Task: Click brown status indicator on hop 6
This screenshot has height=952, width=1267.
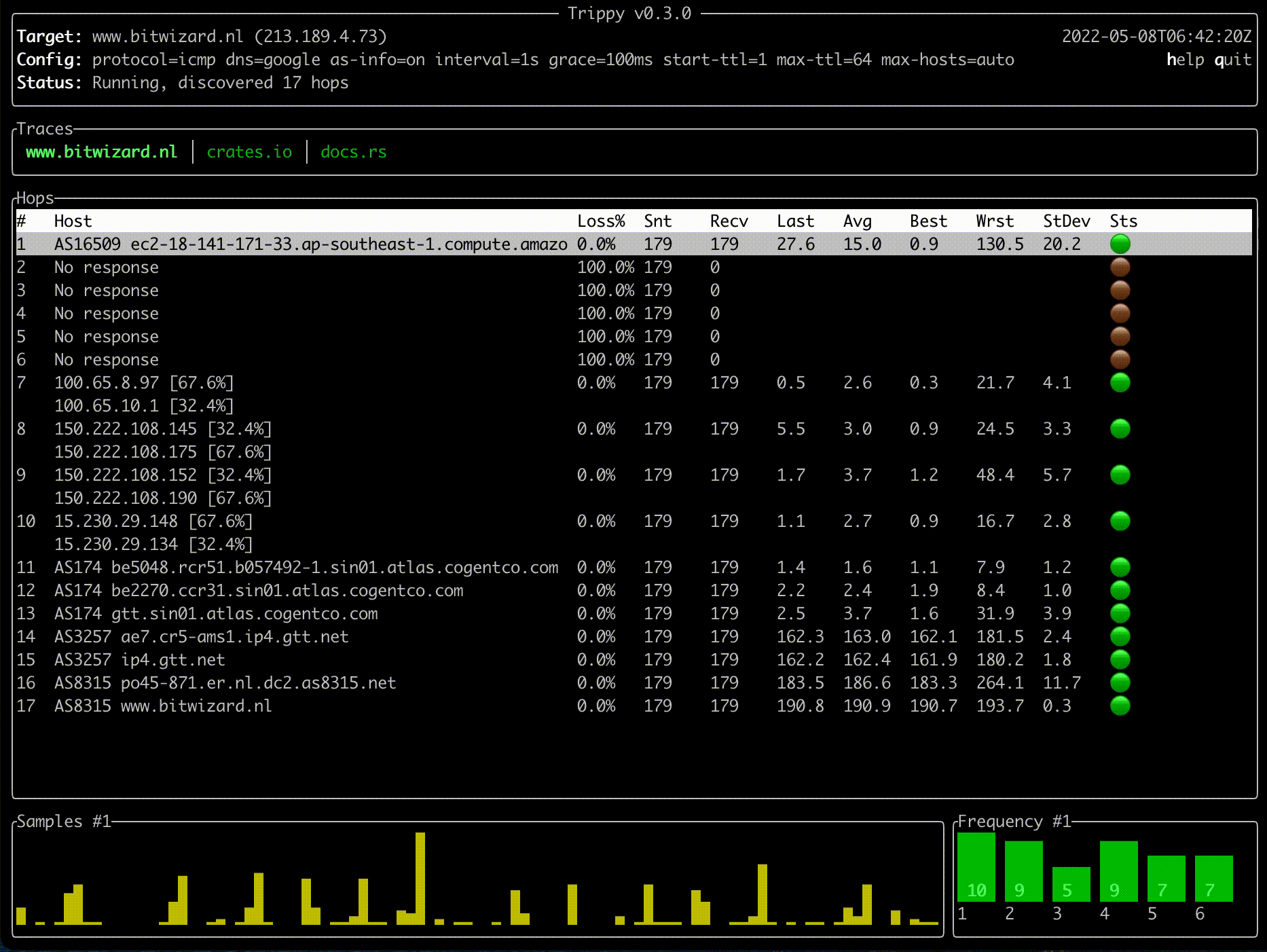Action: [1120, 359]
